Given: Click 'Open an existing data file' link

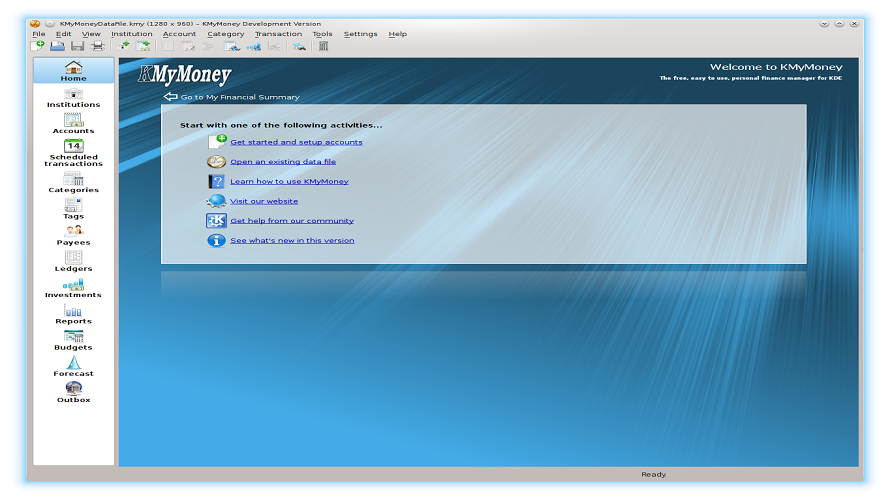Looking at the screenshot, I should [x=283, y=162].
